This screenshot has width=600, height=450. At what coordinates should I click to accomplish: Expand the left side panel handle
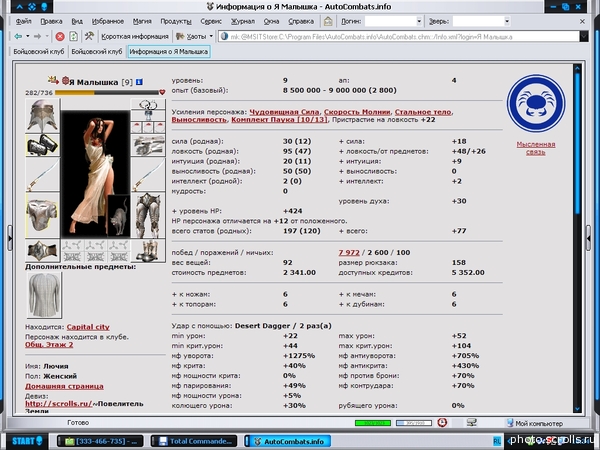coord(10,238)
